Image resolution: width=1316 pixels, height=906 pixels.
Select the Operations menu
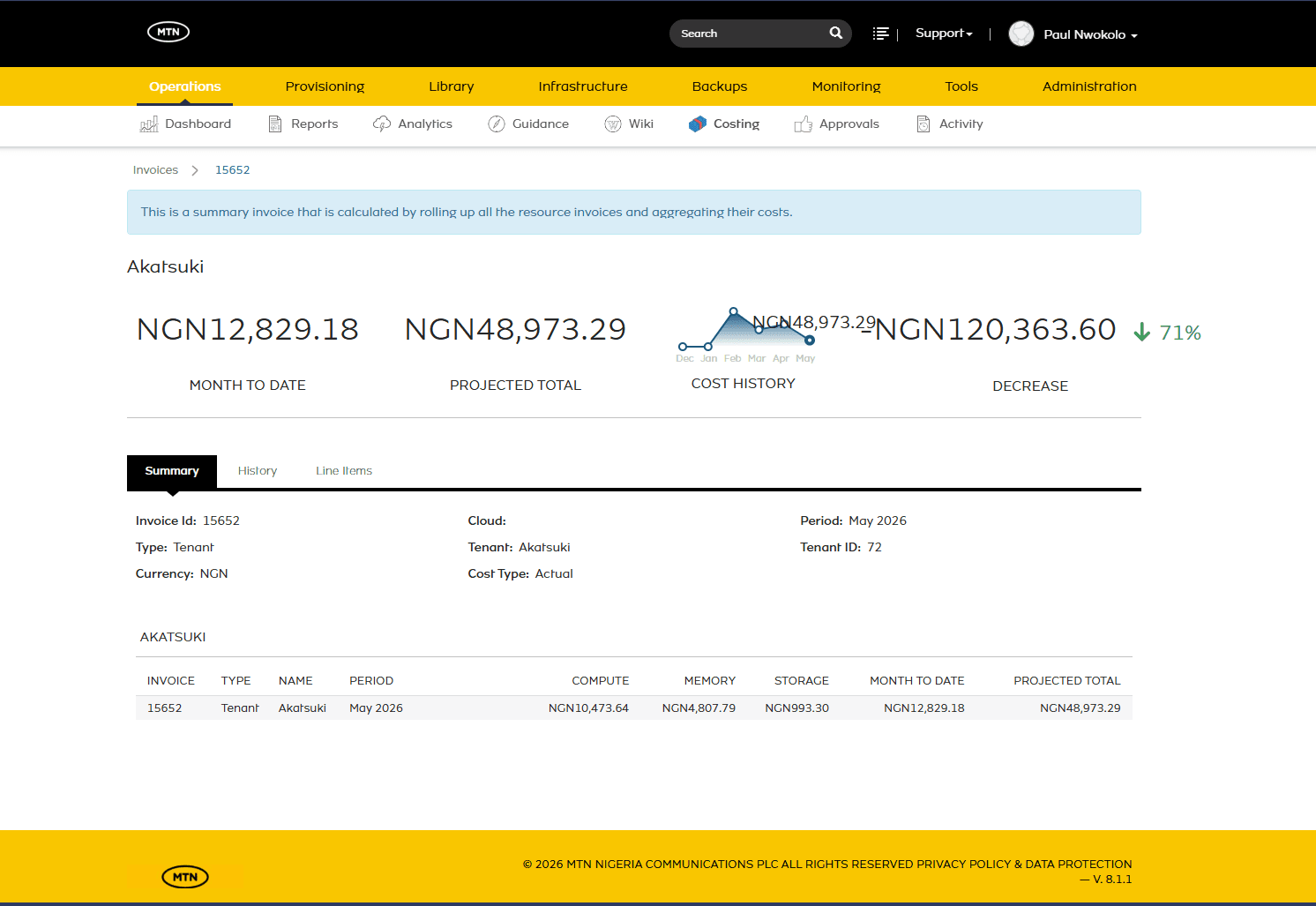185,86
